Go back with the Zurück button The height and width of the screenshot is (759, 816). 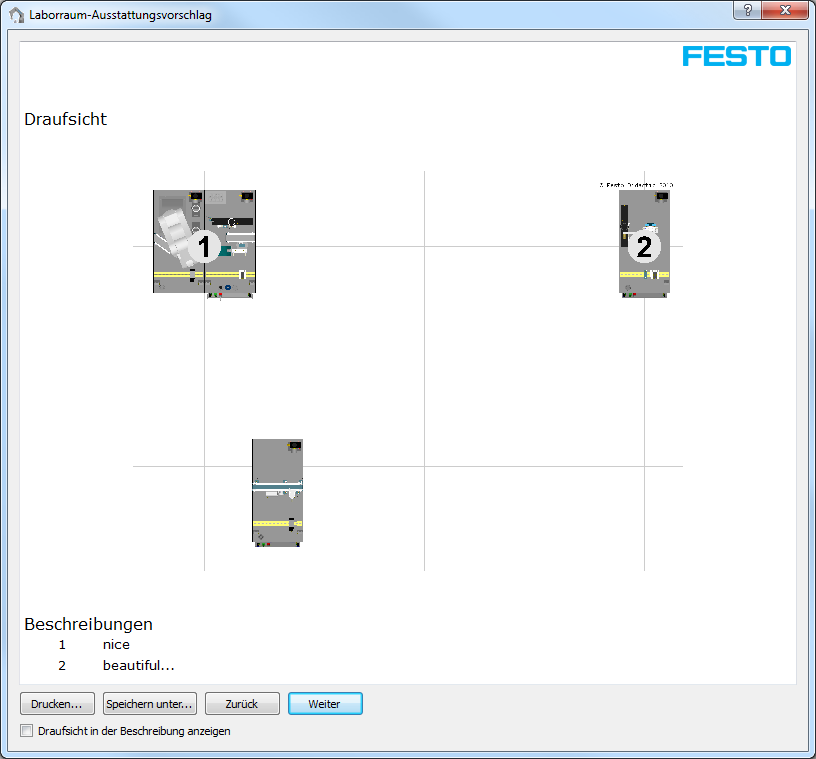(x=242, y=704)
